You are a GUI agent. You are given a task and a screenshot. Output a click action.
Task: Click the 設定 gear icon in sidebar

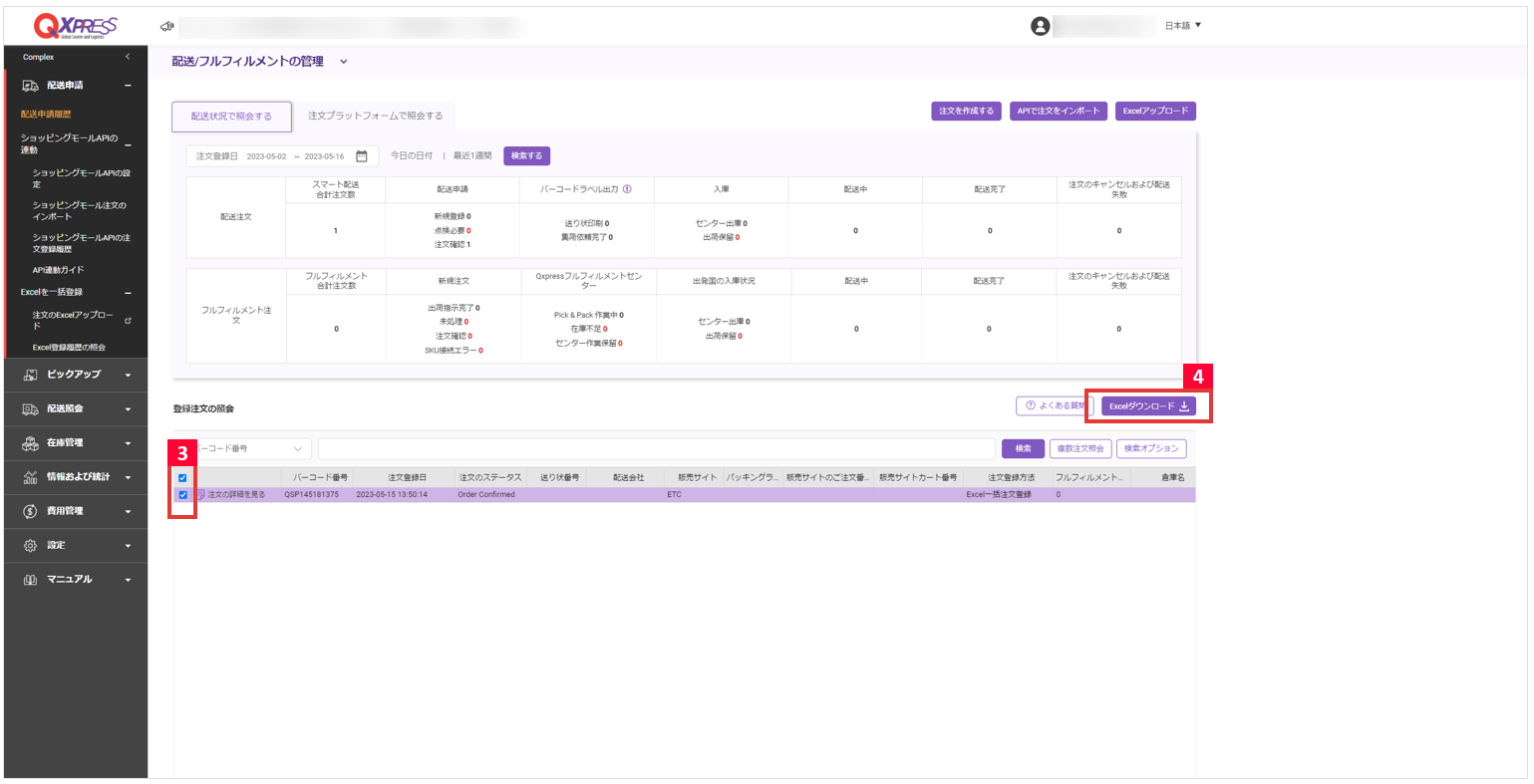pyautogui.click(x=30, y=545)
